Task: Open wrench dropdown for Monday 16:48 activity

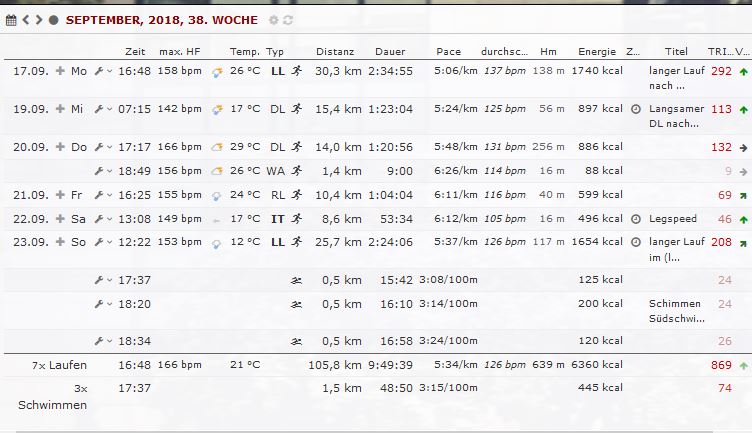Action: click(102, 72)
